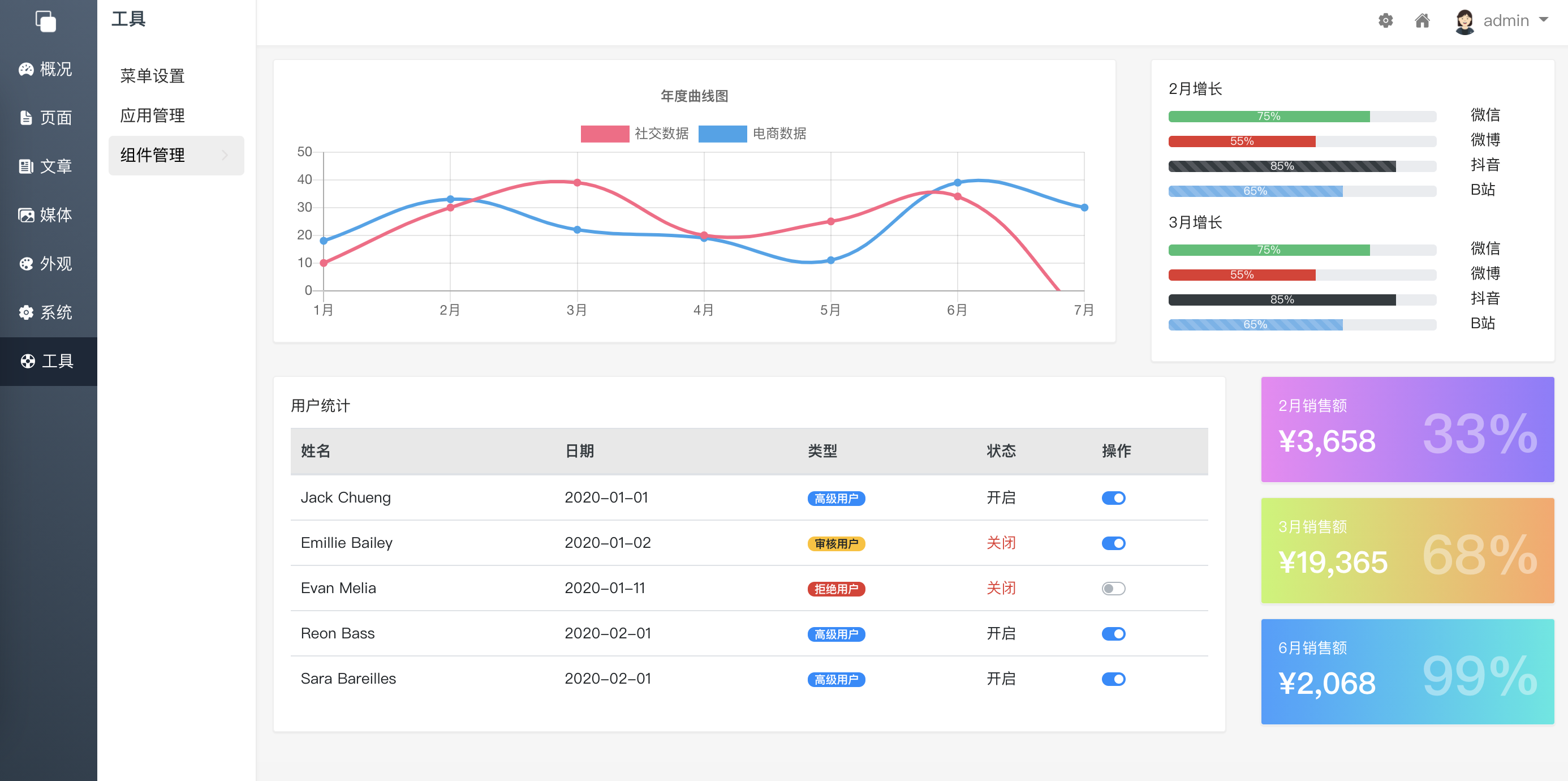The image size is (1568, 781).
Task: Click the 年度曲线图 chart title
Action: [x=695, y=96]
